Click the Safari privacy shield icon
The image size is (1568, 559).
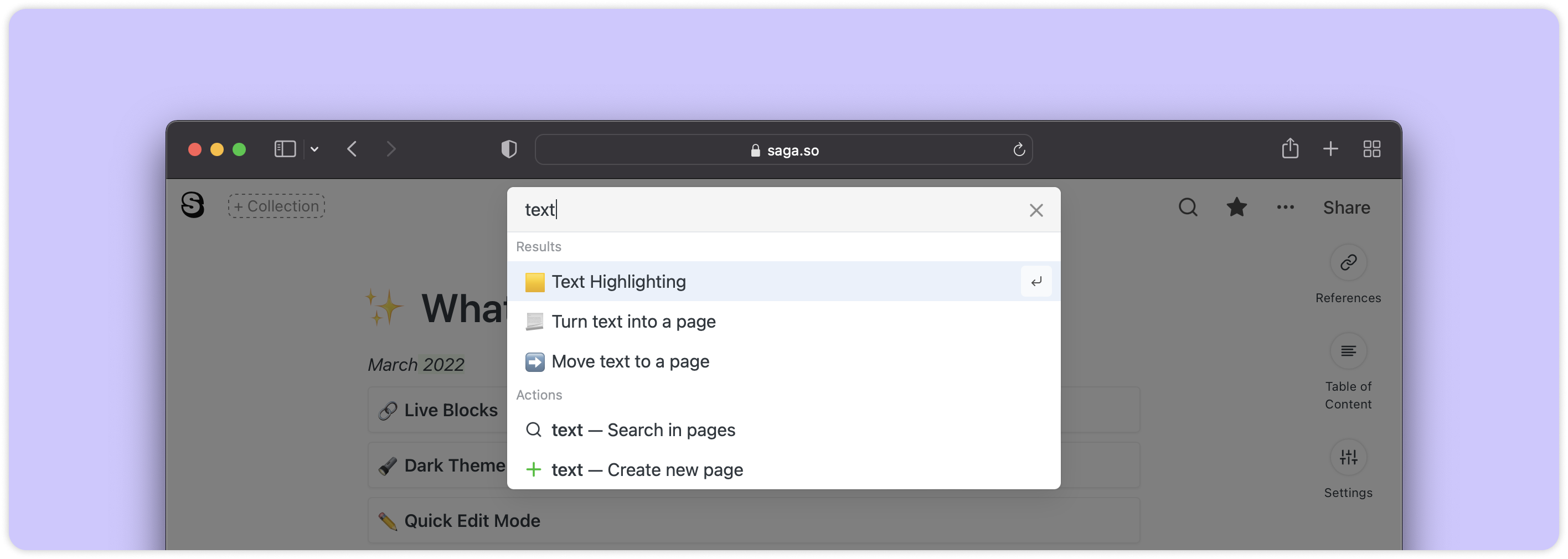pos(509,149)
